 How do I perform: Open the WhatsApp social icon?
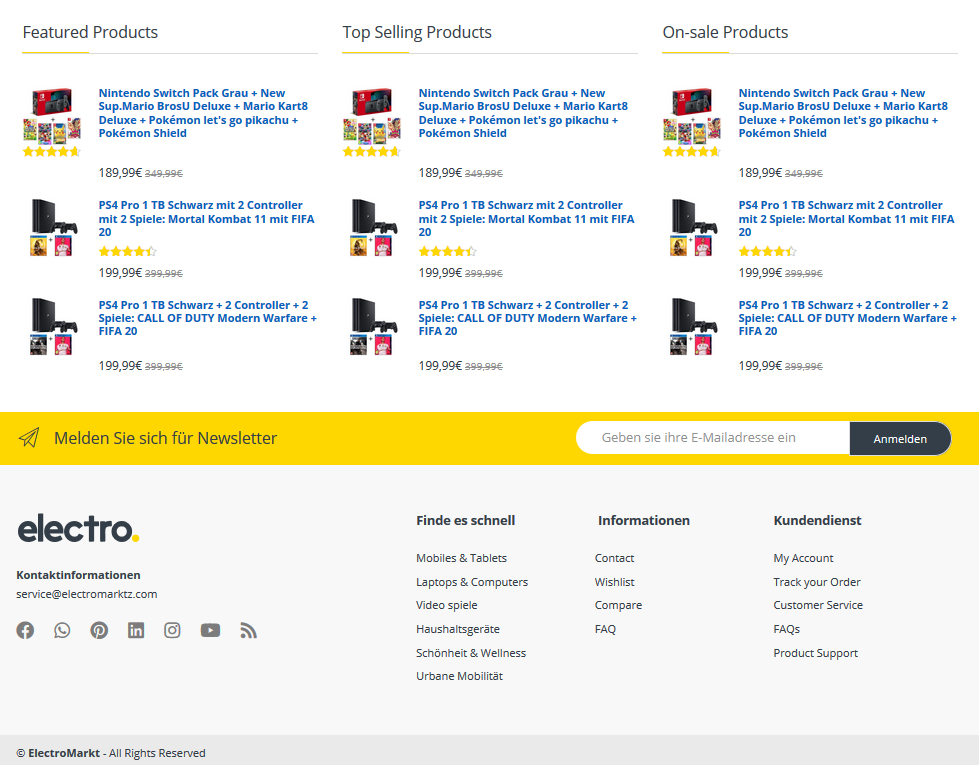62,630
